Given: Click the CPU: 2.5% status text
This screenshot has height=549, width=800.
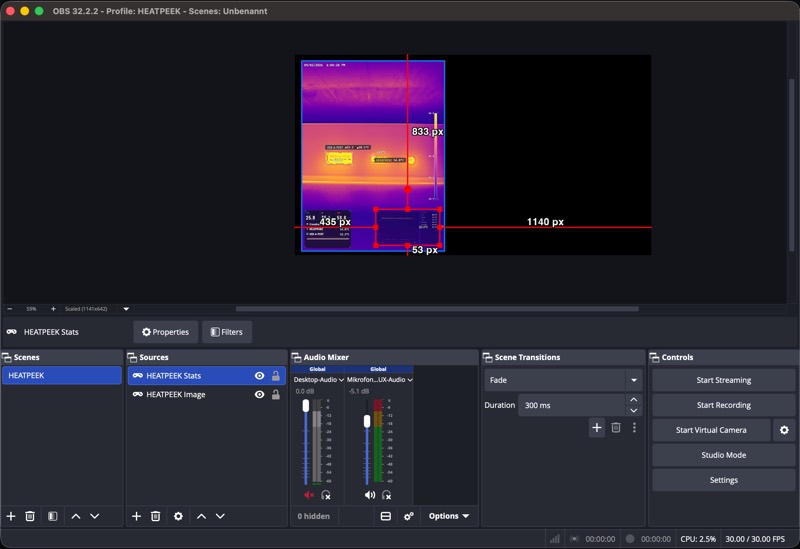Looking at the screenshot, I should click(698, 539).
